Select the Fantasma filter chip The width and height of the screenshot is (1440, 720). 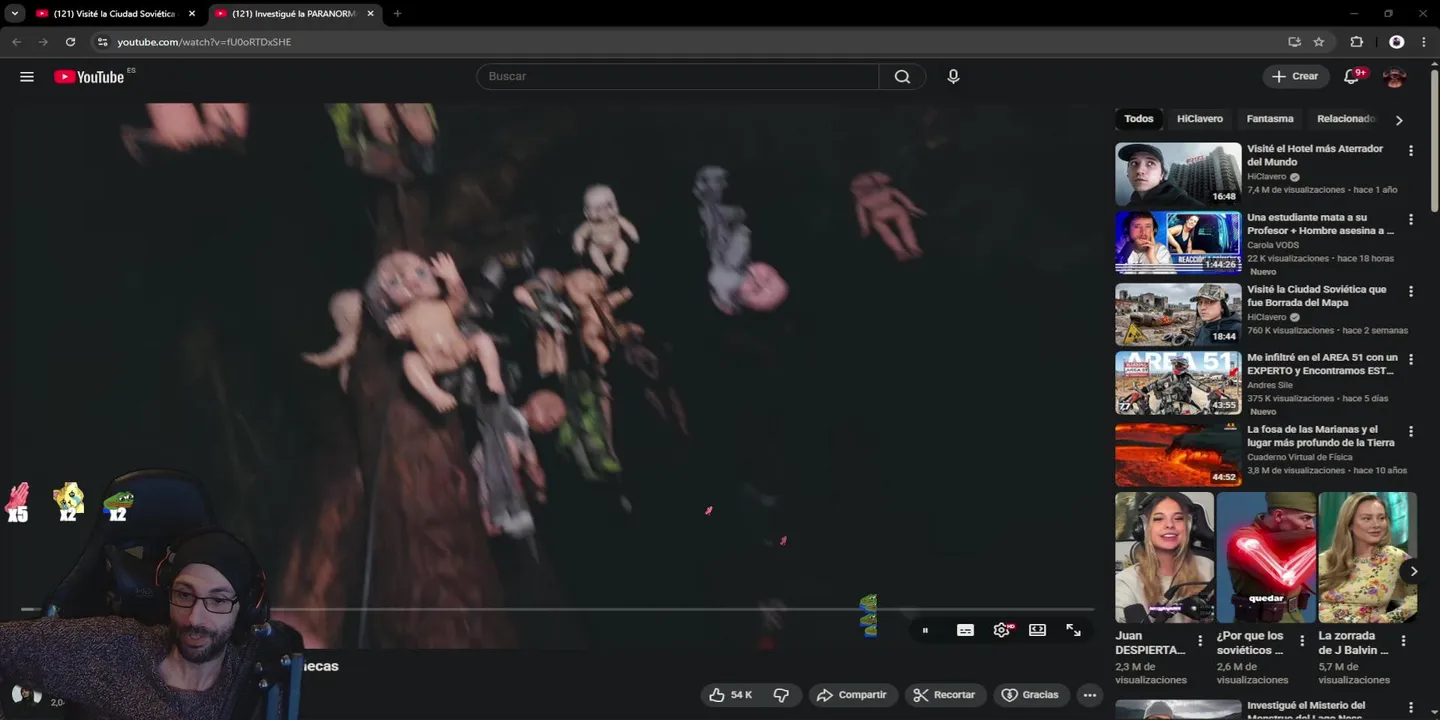point(1270,119)
